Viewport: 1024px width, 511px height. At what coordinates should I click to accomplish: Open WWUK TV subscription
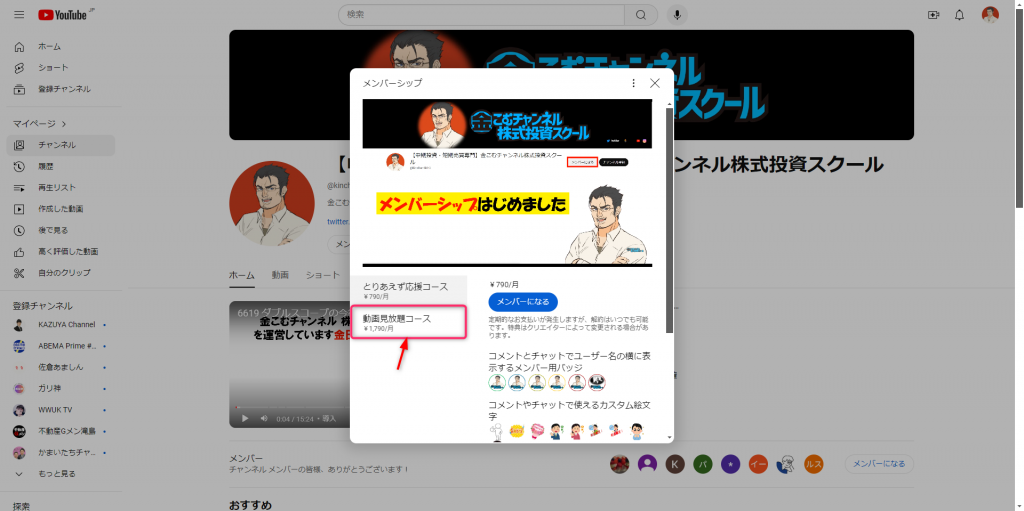pyautogui.click(x=61, y=410)
